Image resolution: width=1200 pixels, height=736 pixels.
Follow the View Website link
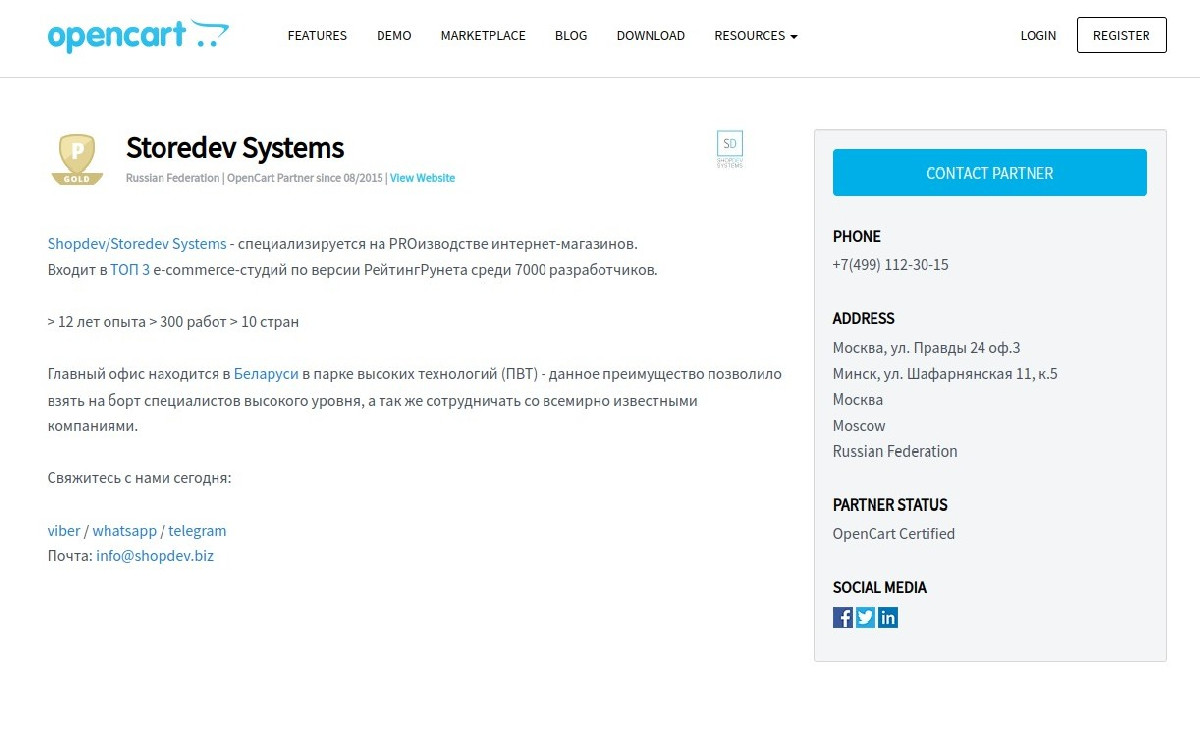pos(422,178)
